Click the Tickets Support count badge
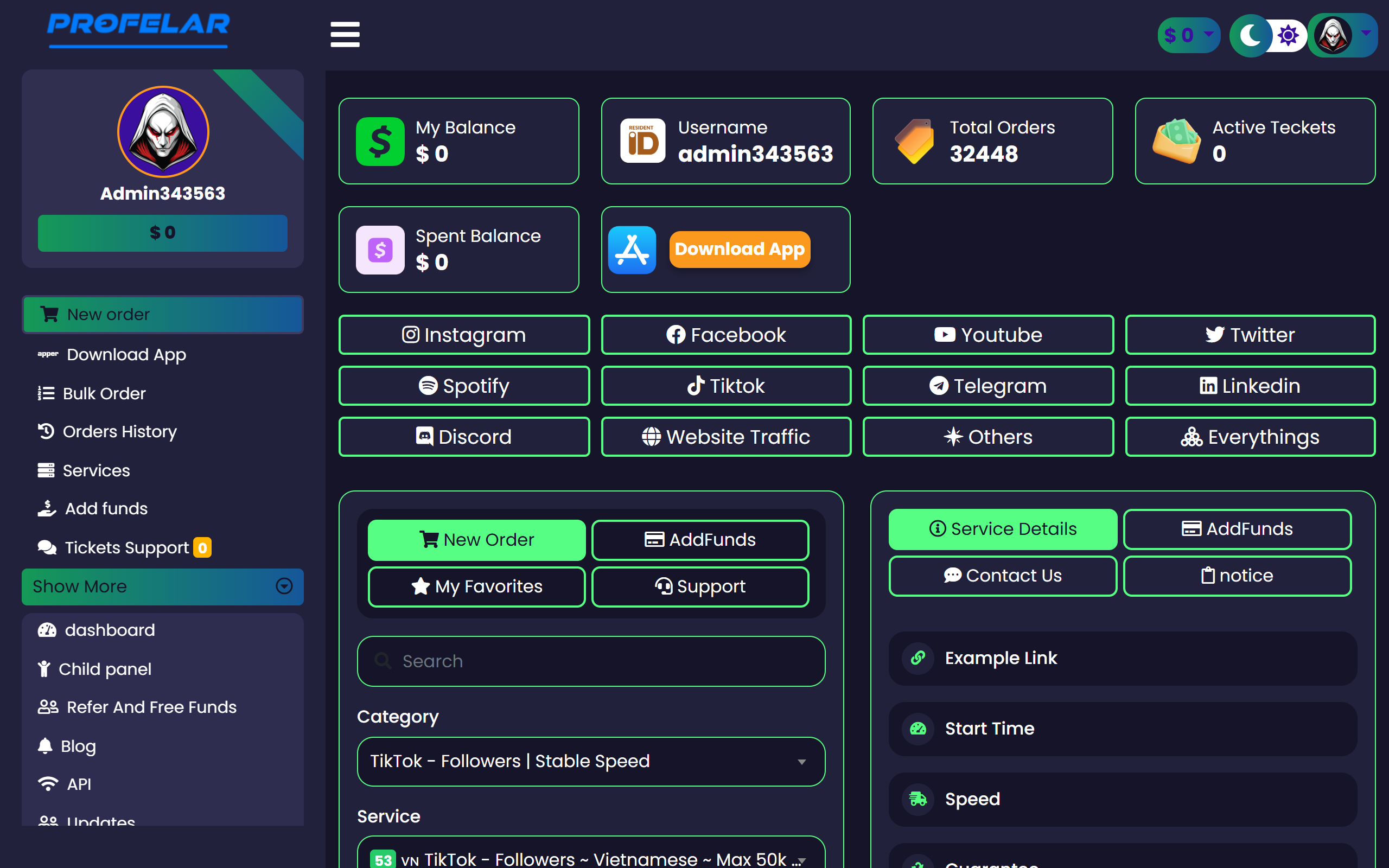Viewport: 1389px width, 868px height. tap(202, 547)
